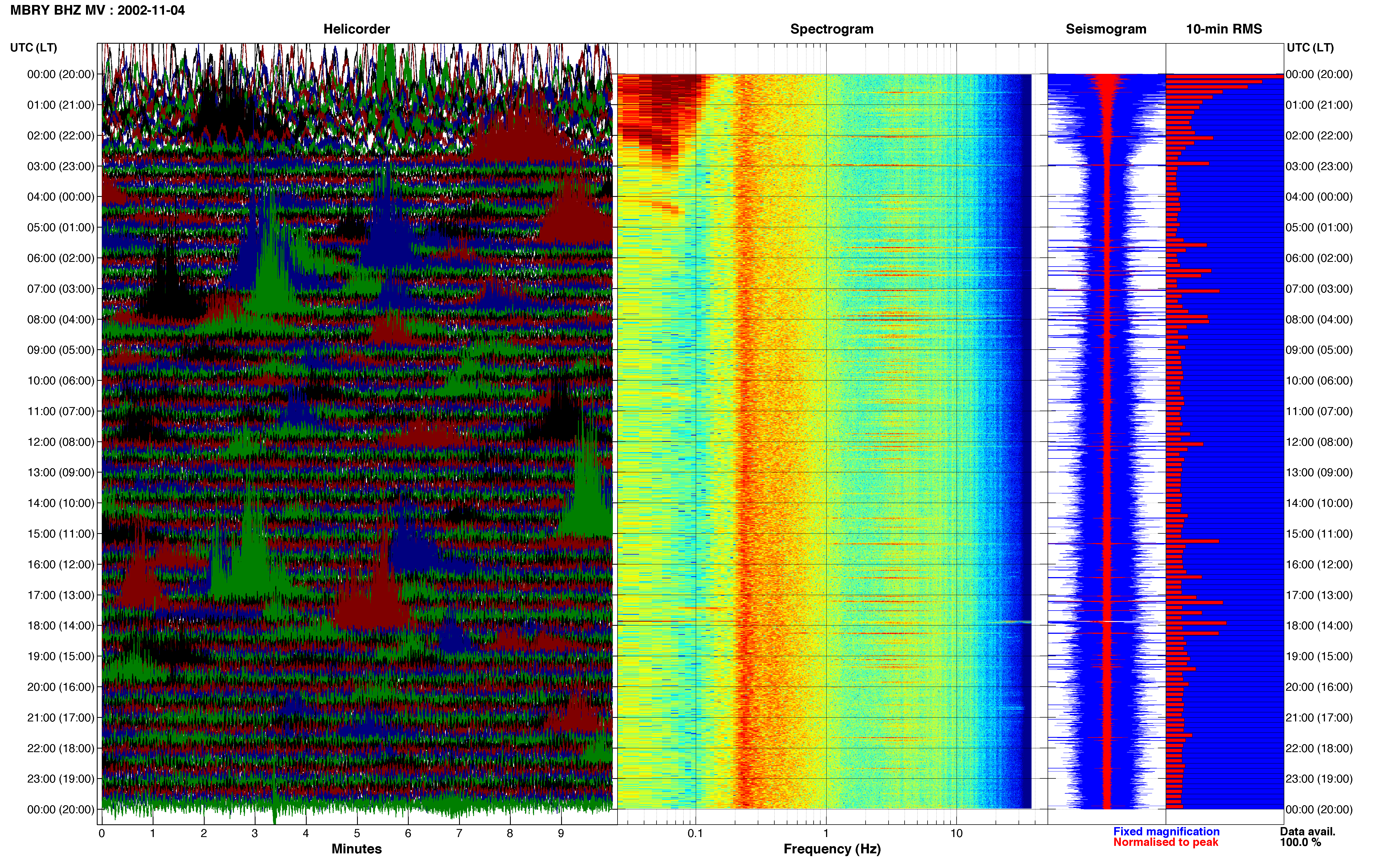The width and height of the screenshot is (1388, 868).
Task: Click the "5" tick on the Minutes axis
Action: click(357, 833)
